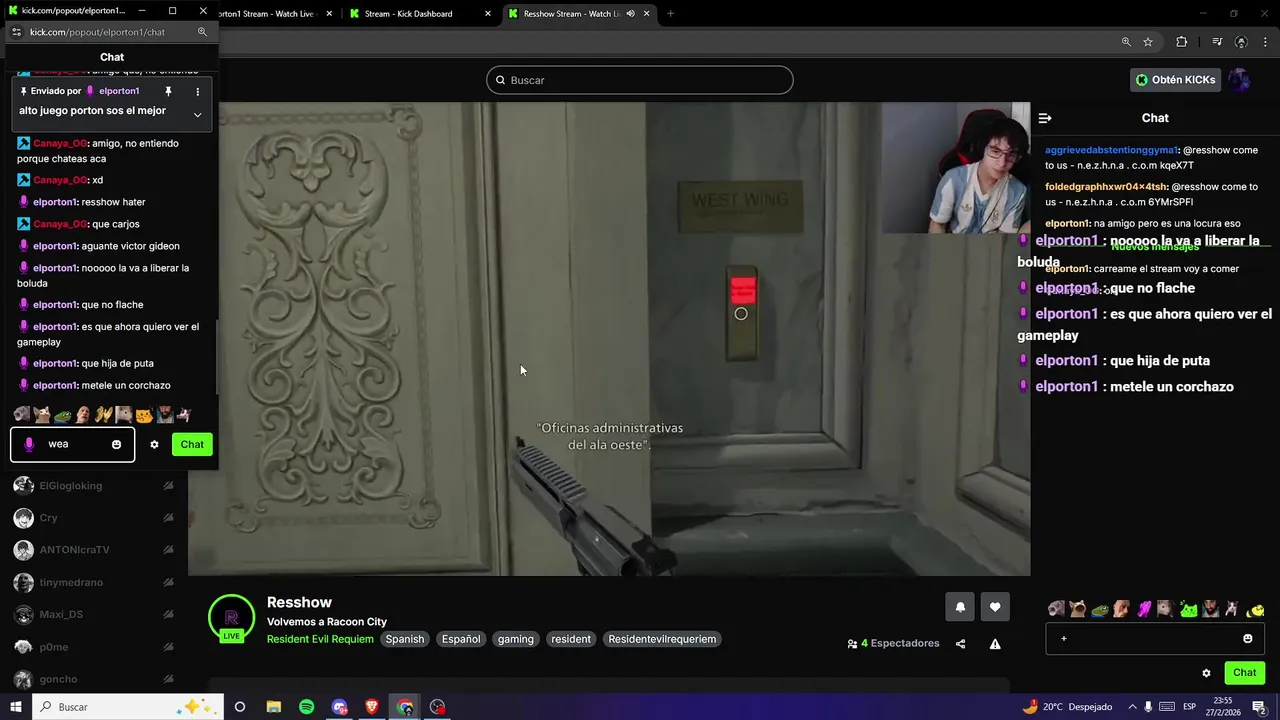This screenshot has height=720, width=1280.
Task: Select the Pepe frog emote in popout chat
Action: [x=62, y=414]
